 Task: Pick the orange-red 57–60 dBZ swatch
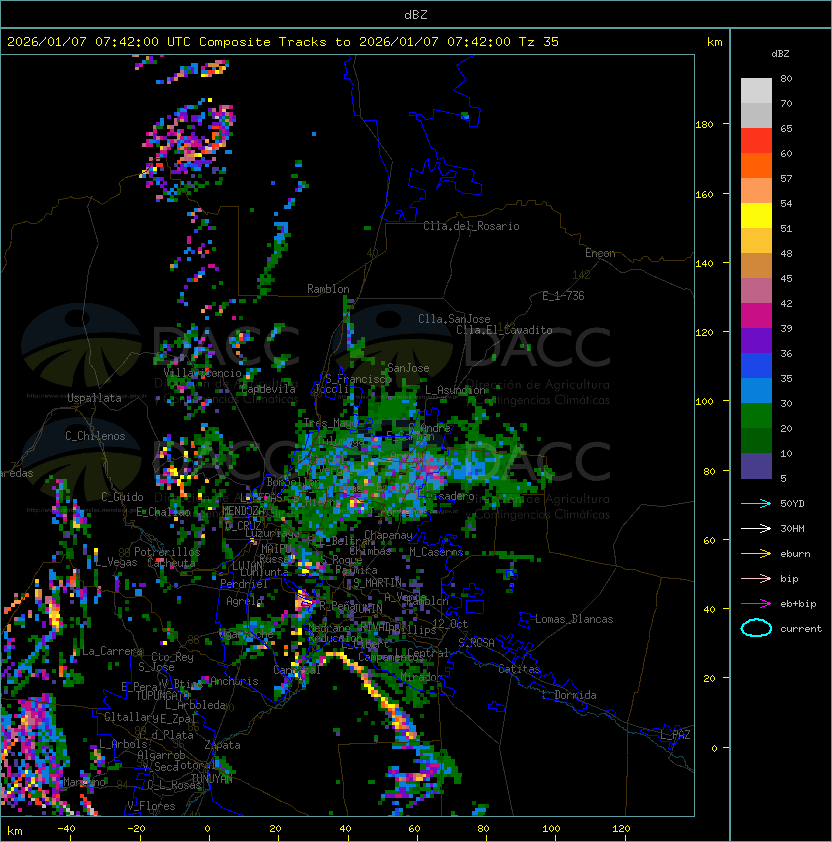click(756, 165)
